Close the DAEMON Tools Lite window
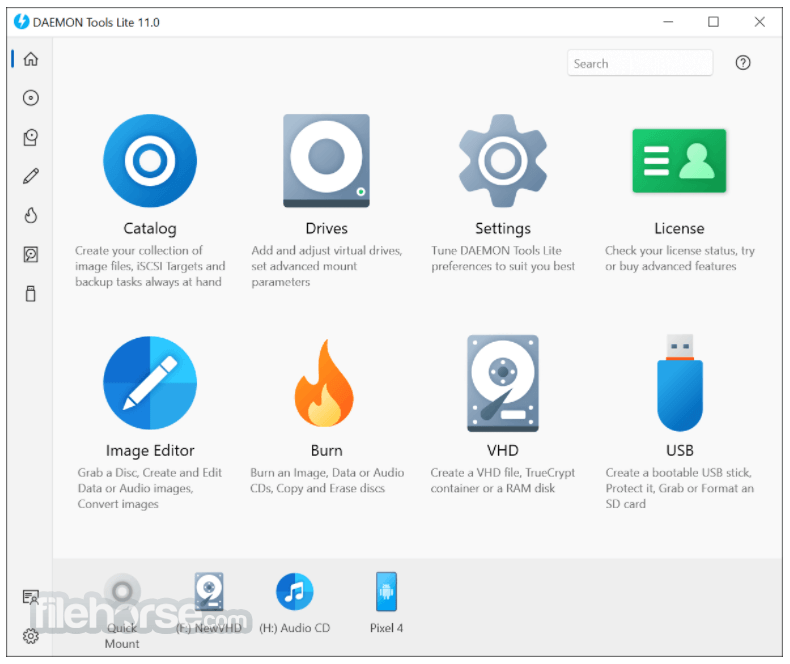Screen dimensions: 790x664 760,22
